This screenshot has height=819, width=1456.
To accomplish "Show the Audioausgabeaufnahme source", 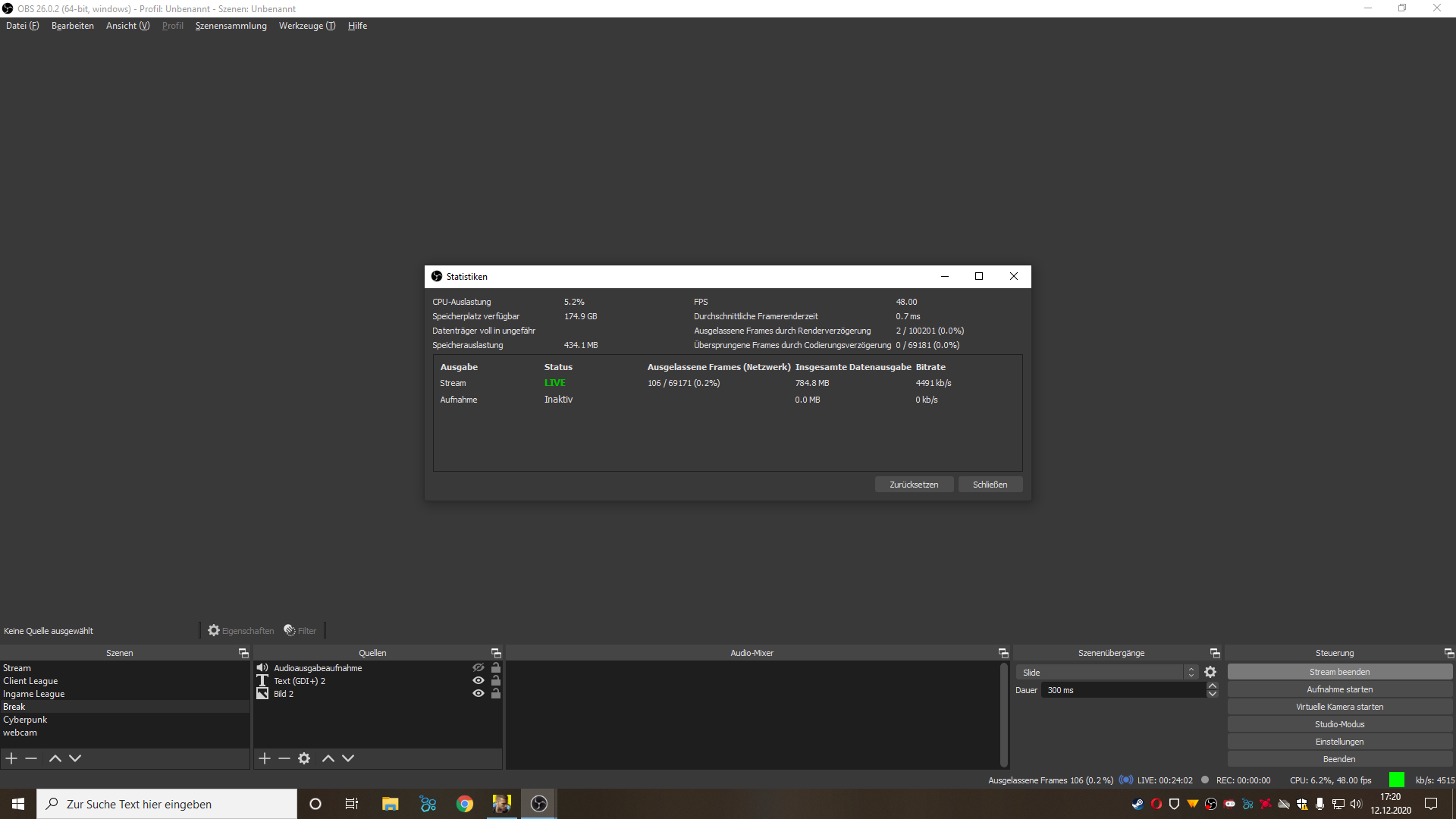I will tap(479, 668).
